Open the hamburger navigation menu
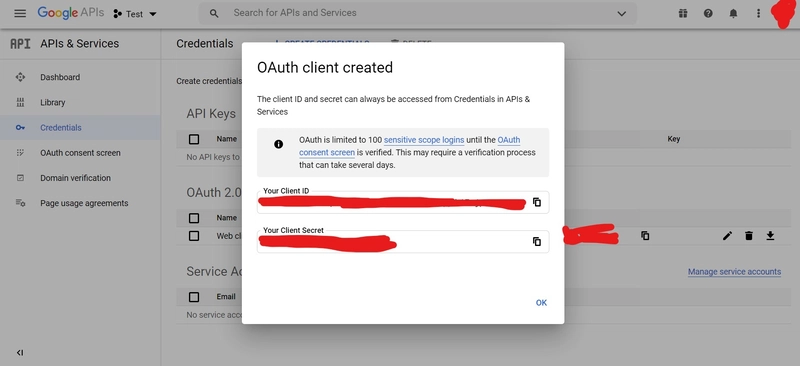800x366 pixels. [20, 14]
